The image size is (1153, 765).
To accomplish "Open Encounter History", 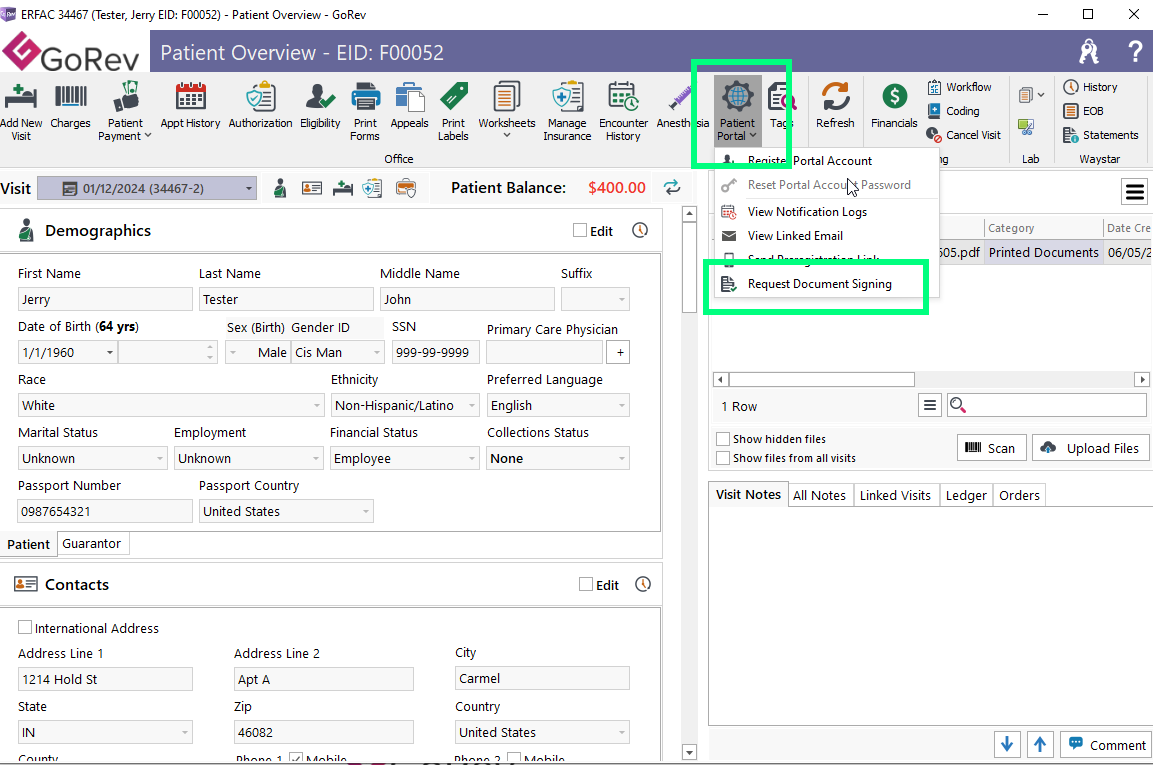I will pyautogui.click(x=624, y=112).
